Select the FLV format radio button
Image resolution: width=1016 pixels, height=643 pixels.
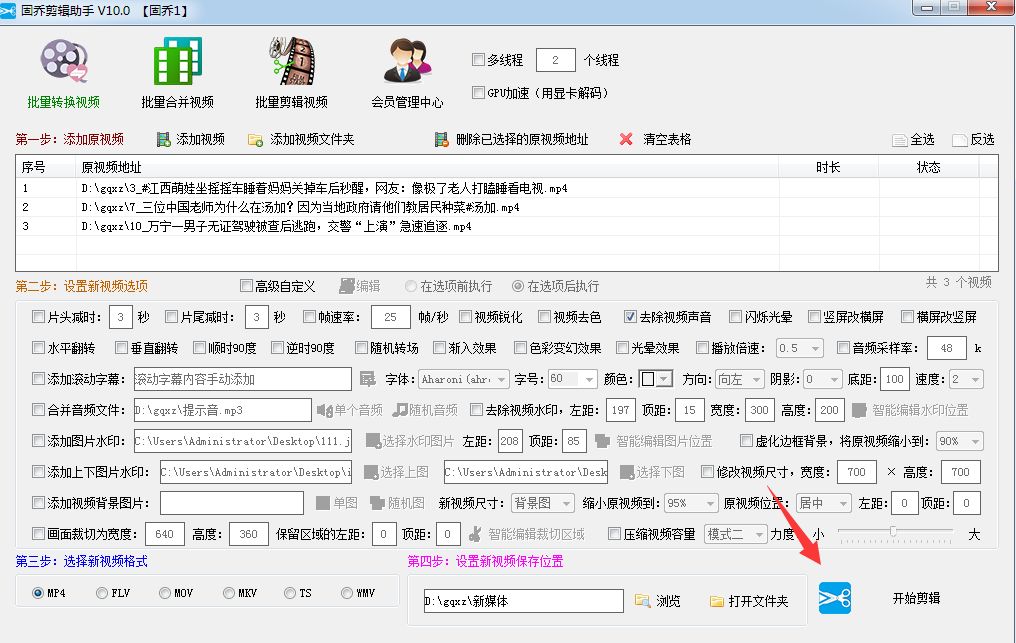point(102,593)
